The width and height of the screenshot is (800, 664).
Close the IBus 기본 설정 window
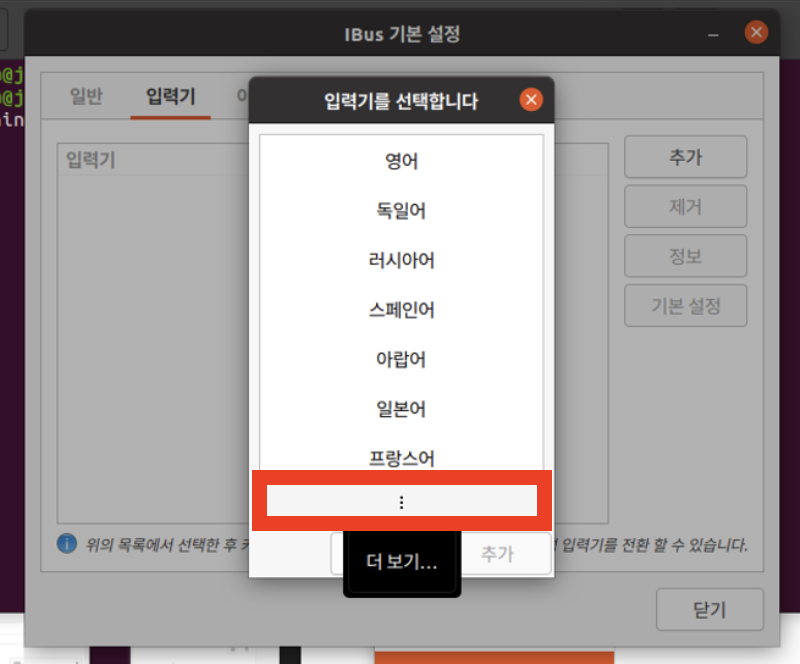coord(756,32)
